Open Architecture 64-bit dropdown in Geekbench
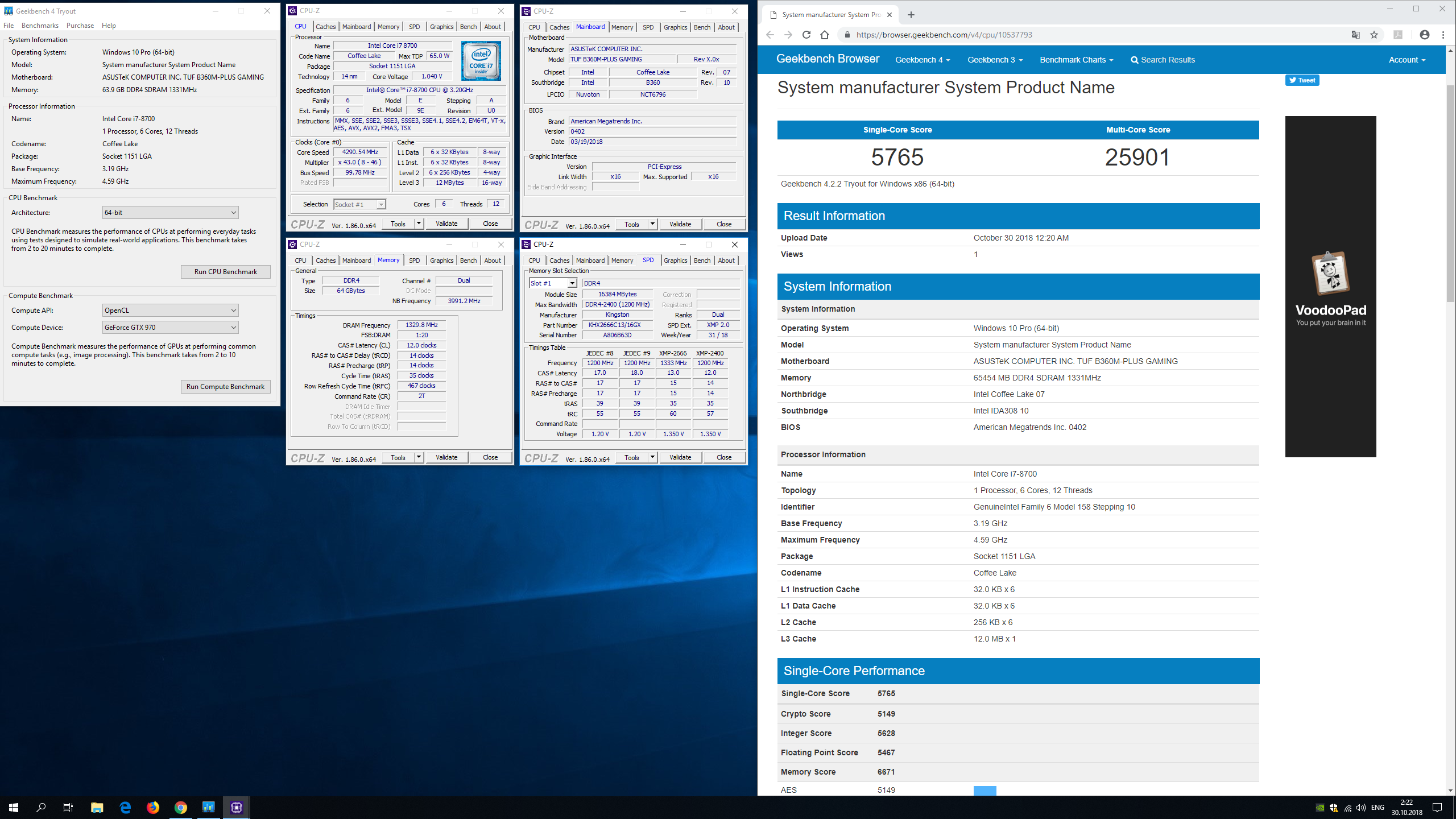This screenshot has width=1456, height=819. coord(171,212)
